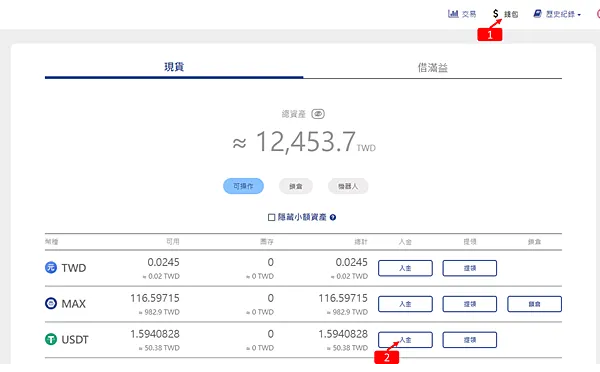This screenshot has height=372, width=600.
Task: Select the 可操作 filter pill
Action: pos(243,186)
